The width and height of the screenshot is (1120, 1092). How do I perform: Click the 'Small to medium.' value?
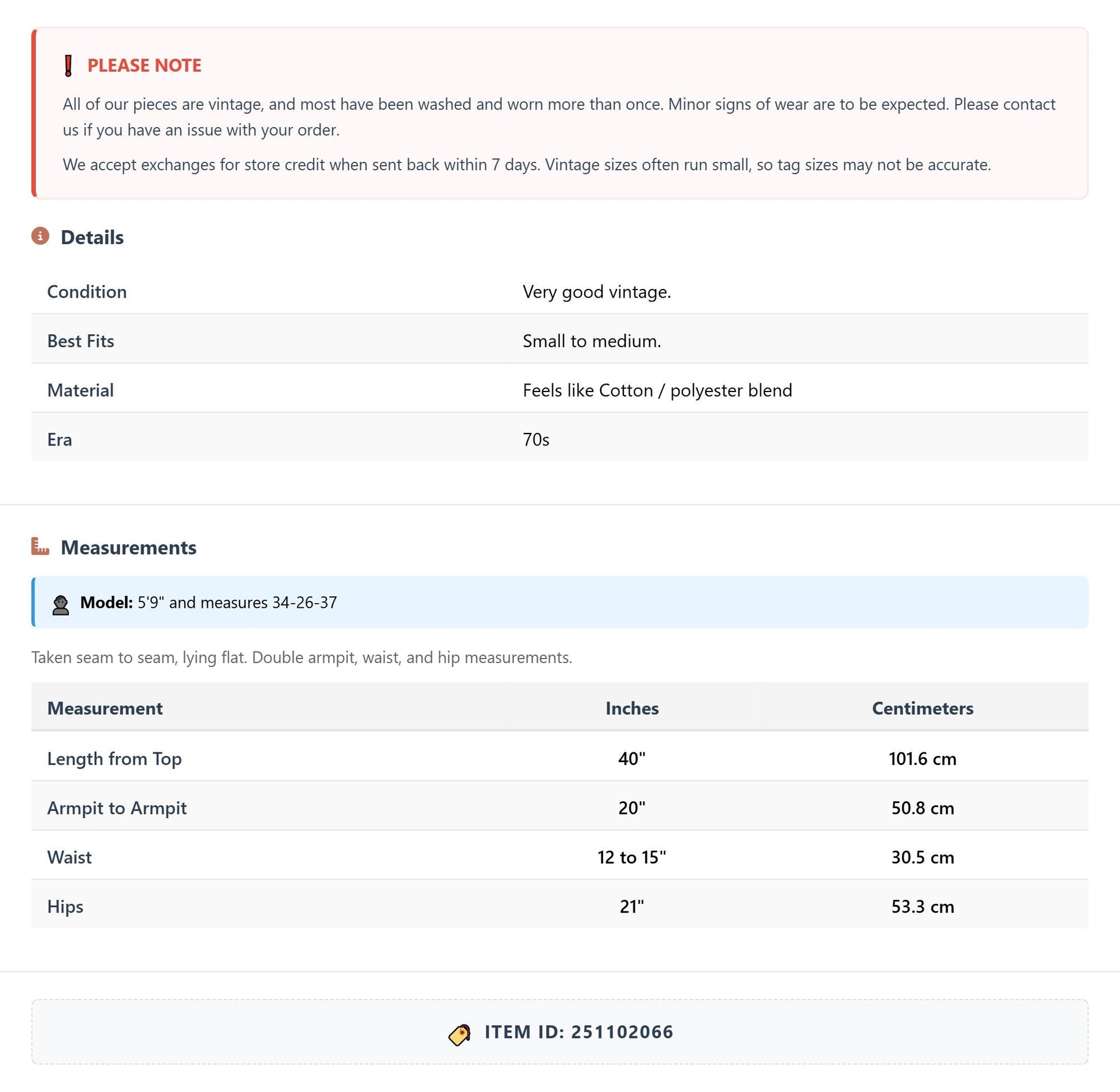pos(592,341)
